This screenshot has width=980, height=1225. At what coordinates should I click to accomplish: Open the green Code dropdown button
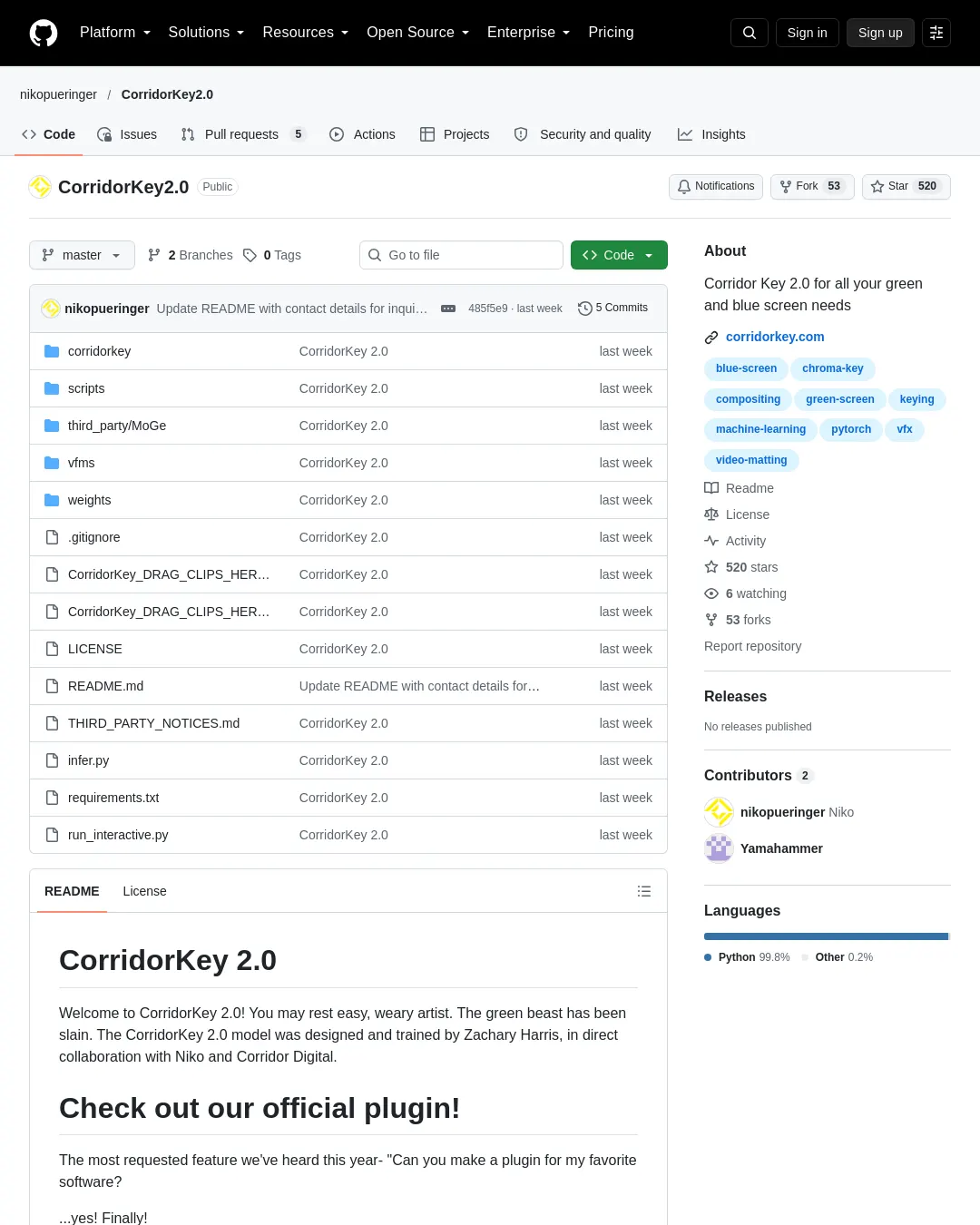[619, 255]
